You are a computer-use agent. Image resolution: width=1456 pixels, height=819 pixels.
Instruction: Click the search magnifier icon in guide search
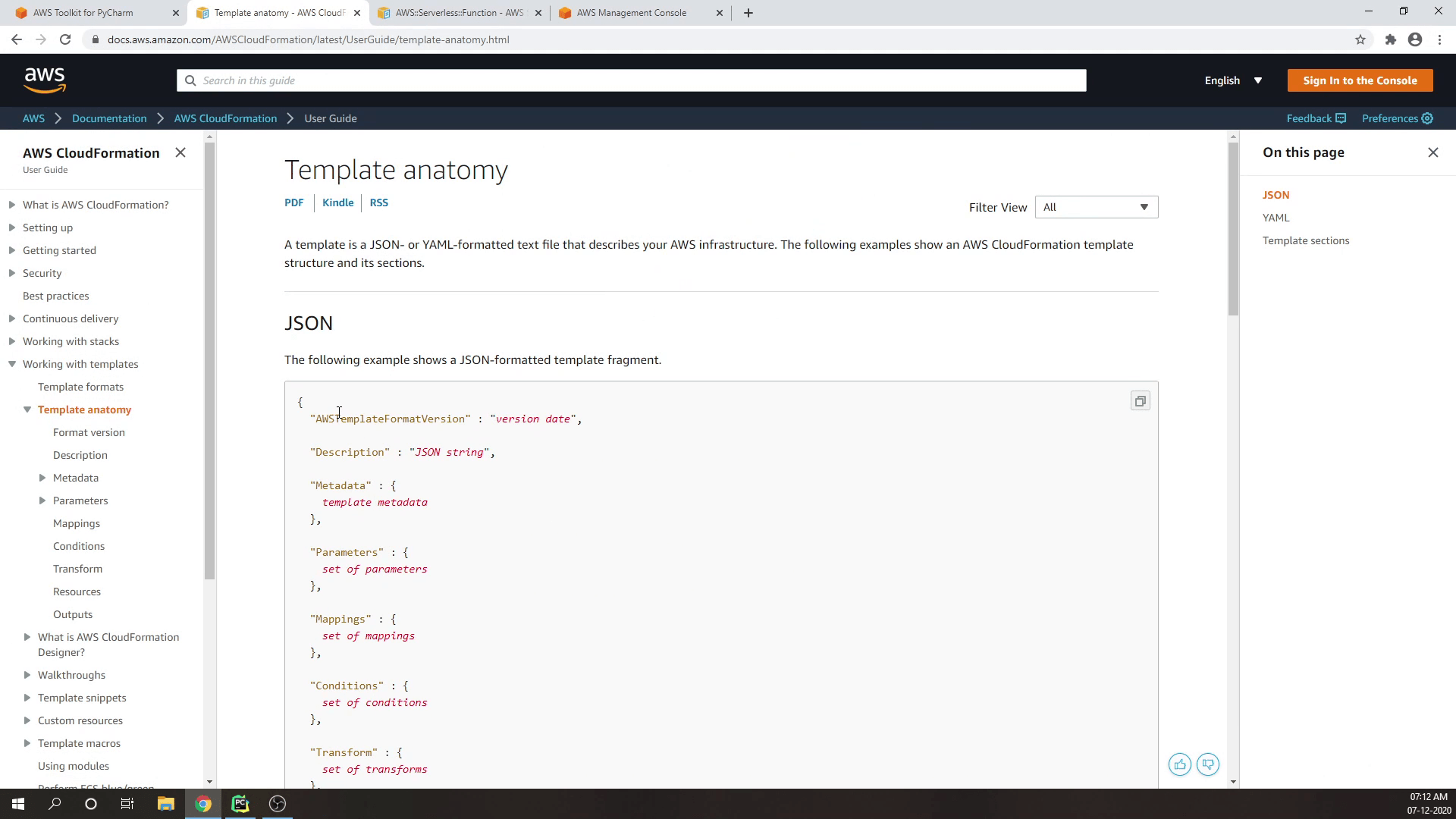coord(190,80)
